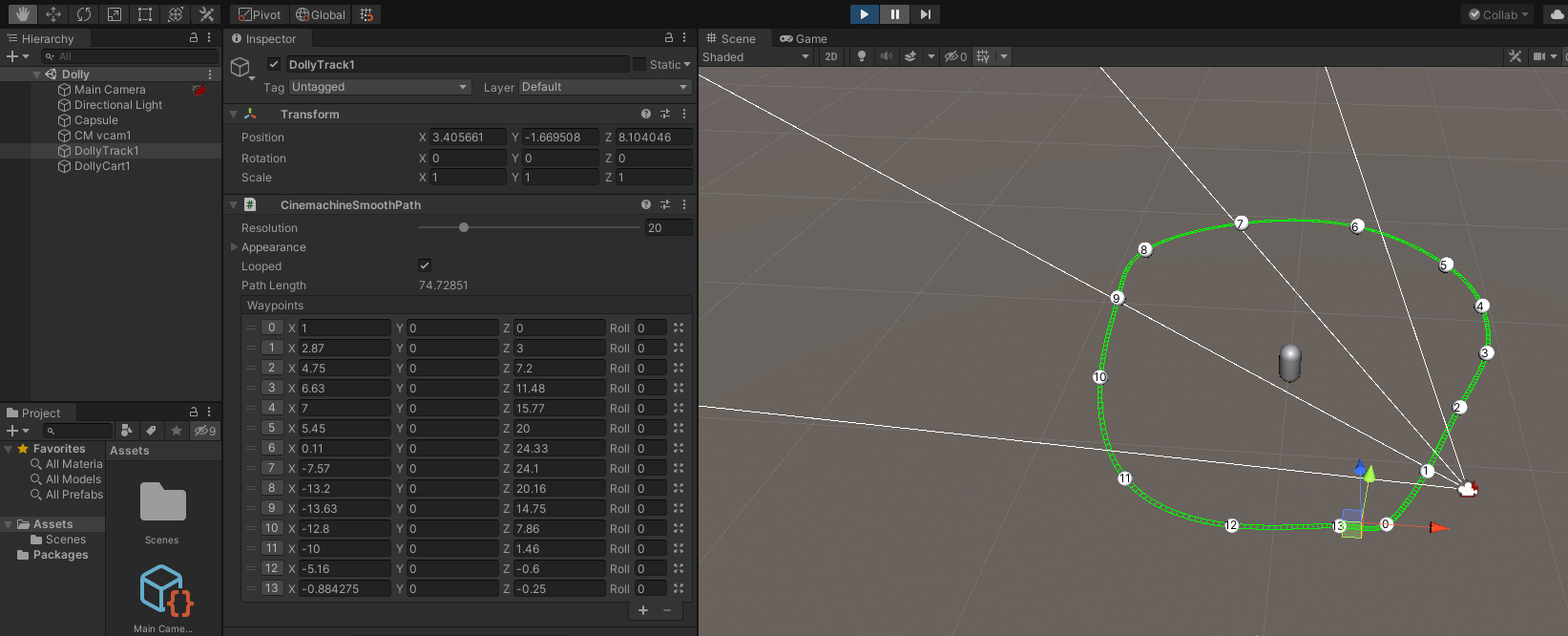The width and height of the screenshot is (1568, 636).
Task: Click the Pause button
Action: coord(894,14)
